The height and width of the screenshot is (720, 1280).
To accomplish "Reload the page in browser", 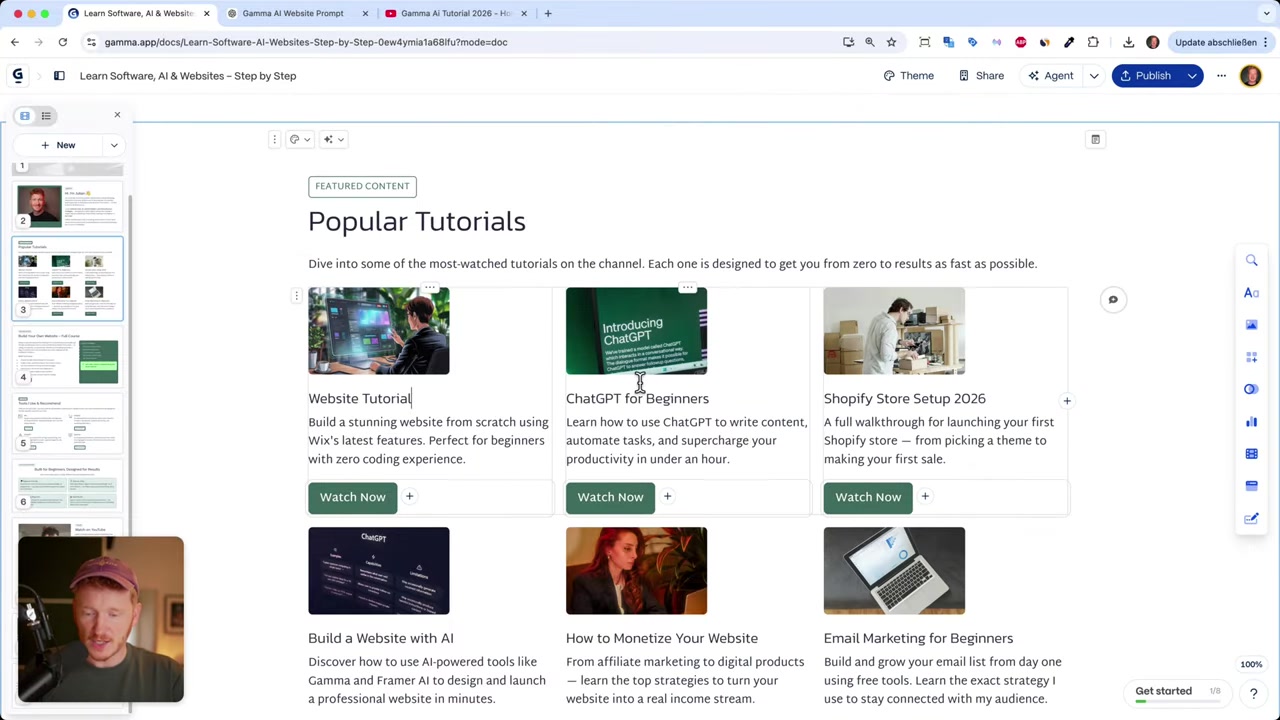I will 62,42.
